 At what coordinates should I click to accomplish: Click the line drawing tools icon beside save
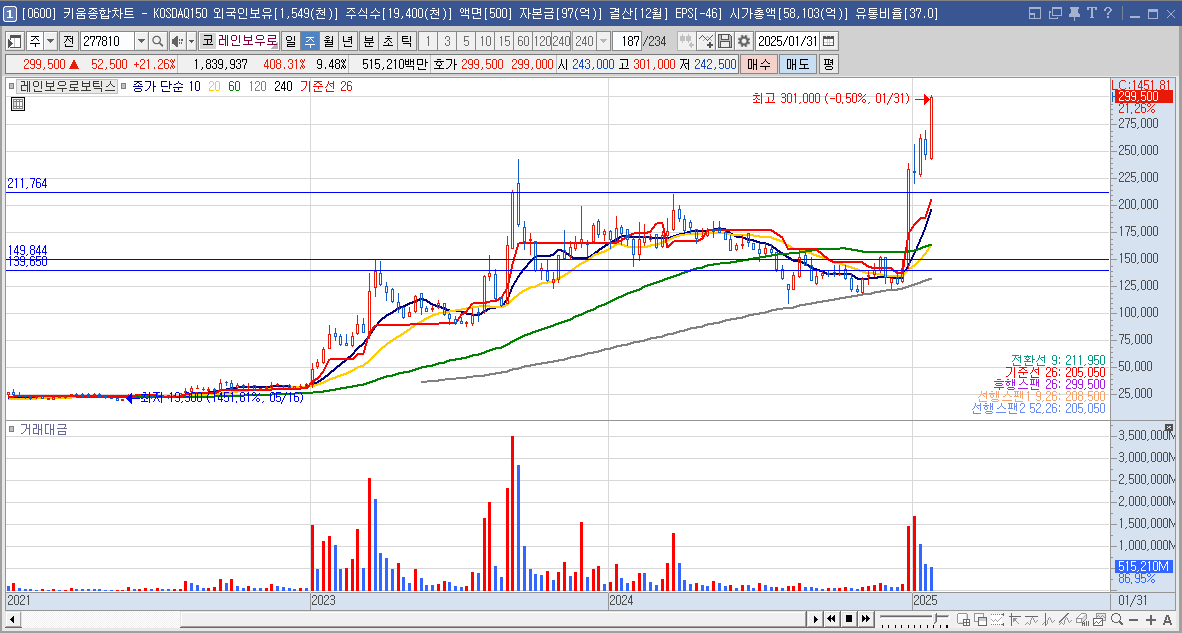(x=706, y=41)
